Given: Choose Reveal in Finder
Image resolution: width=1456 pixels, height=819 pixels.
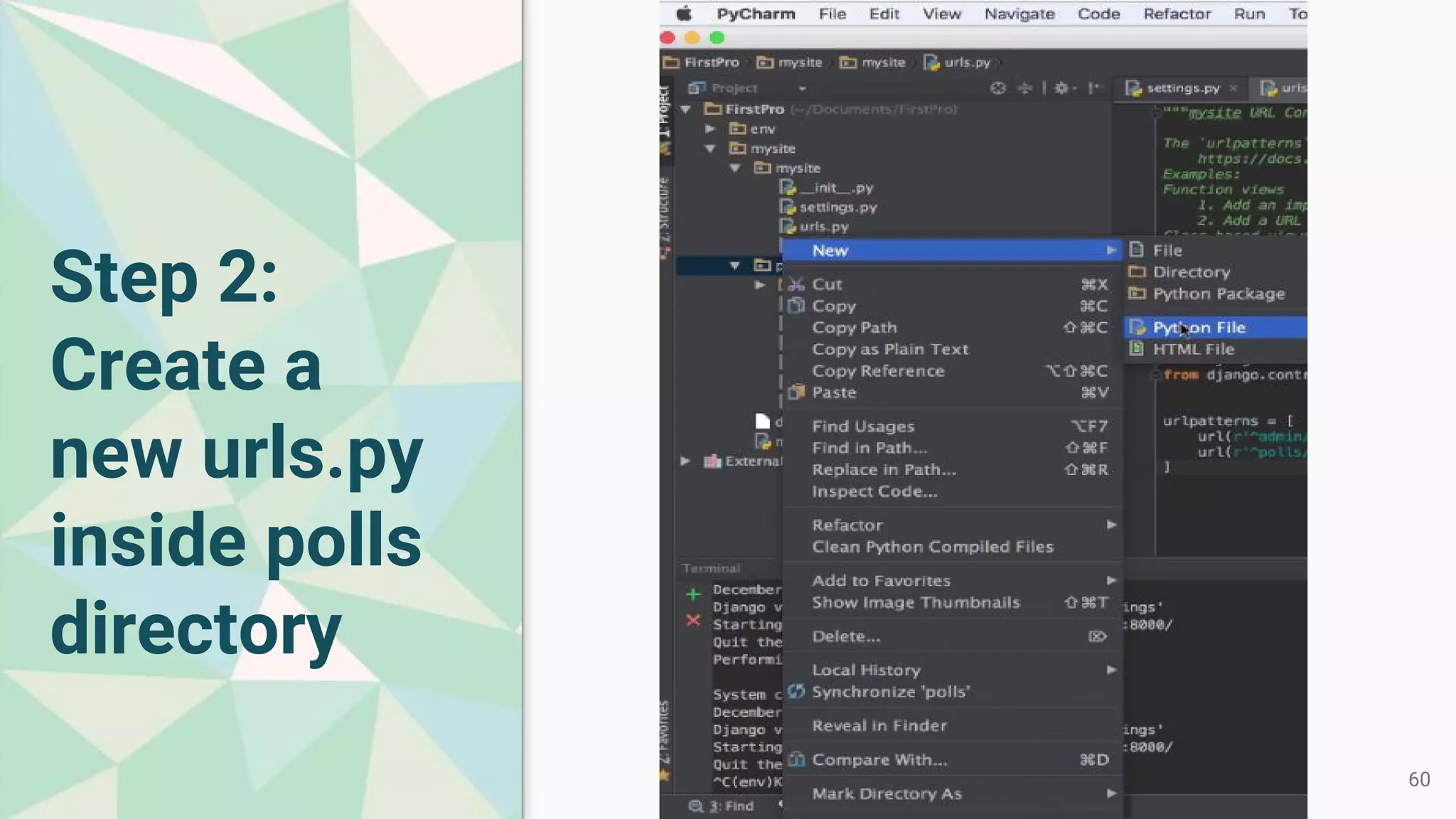Looking at the screenshot, I should (x=952, y=726).
